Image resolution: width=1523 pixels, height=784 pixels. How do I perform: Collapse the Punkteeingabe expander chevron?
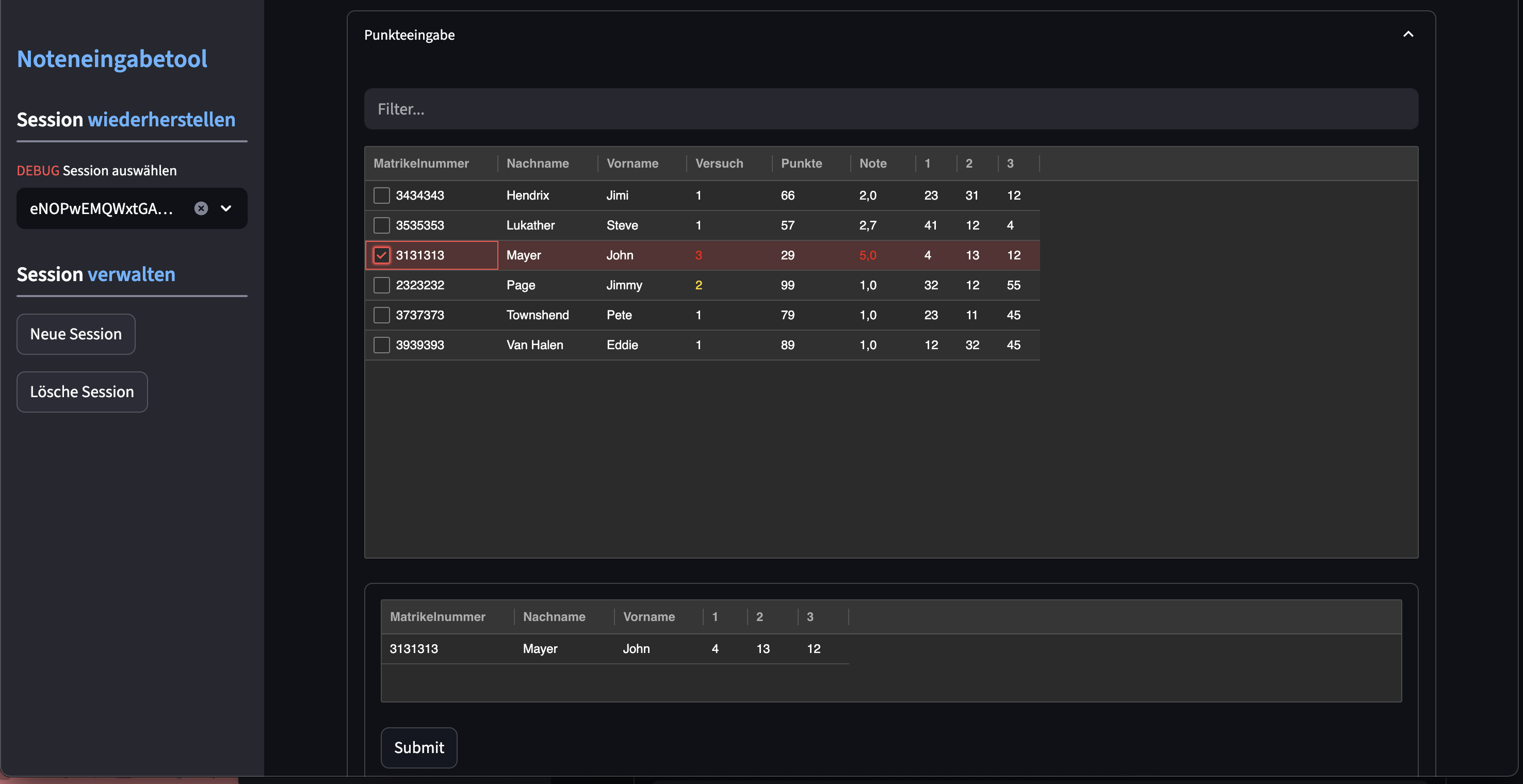point(1408,34)
